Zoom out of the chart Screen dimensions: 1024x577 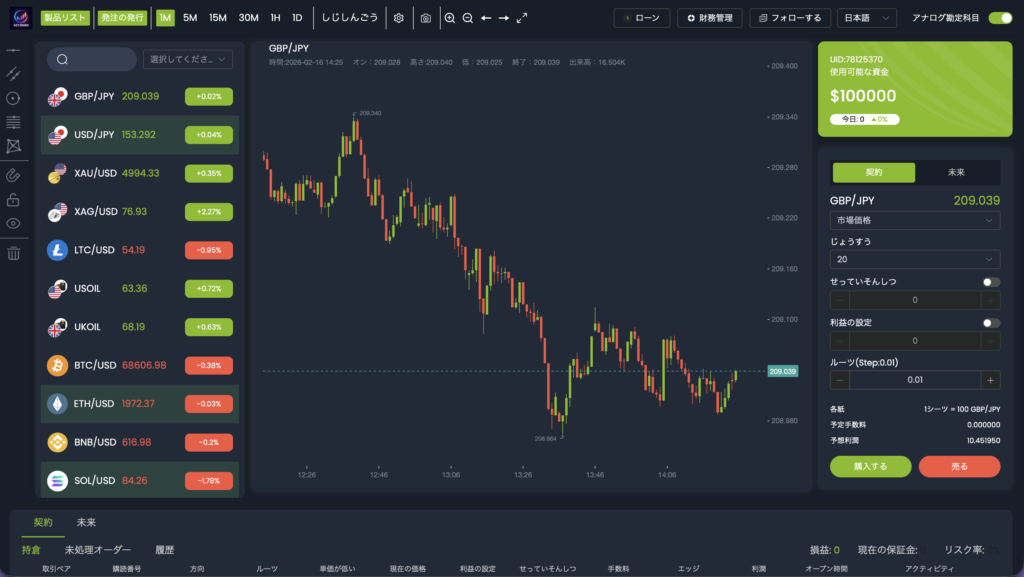click(x=468, y=18)
